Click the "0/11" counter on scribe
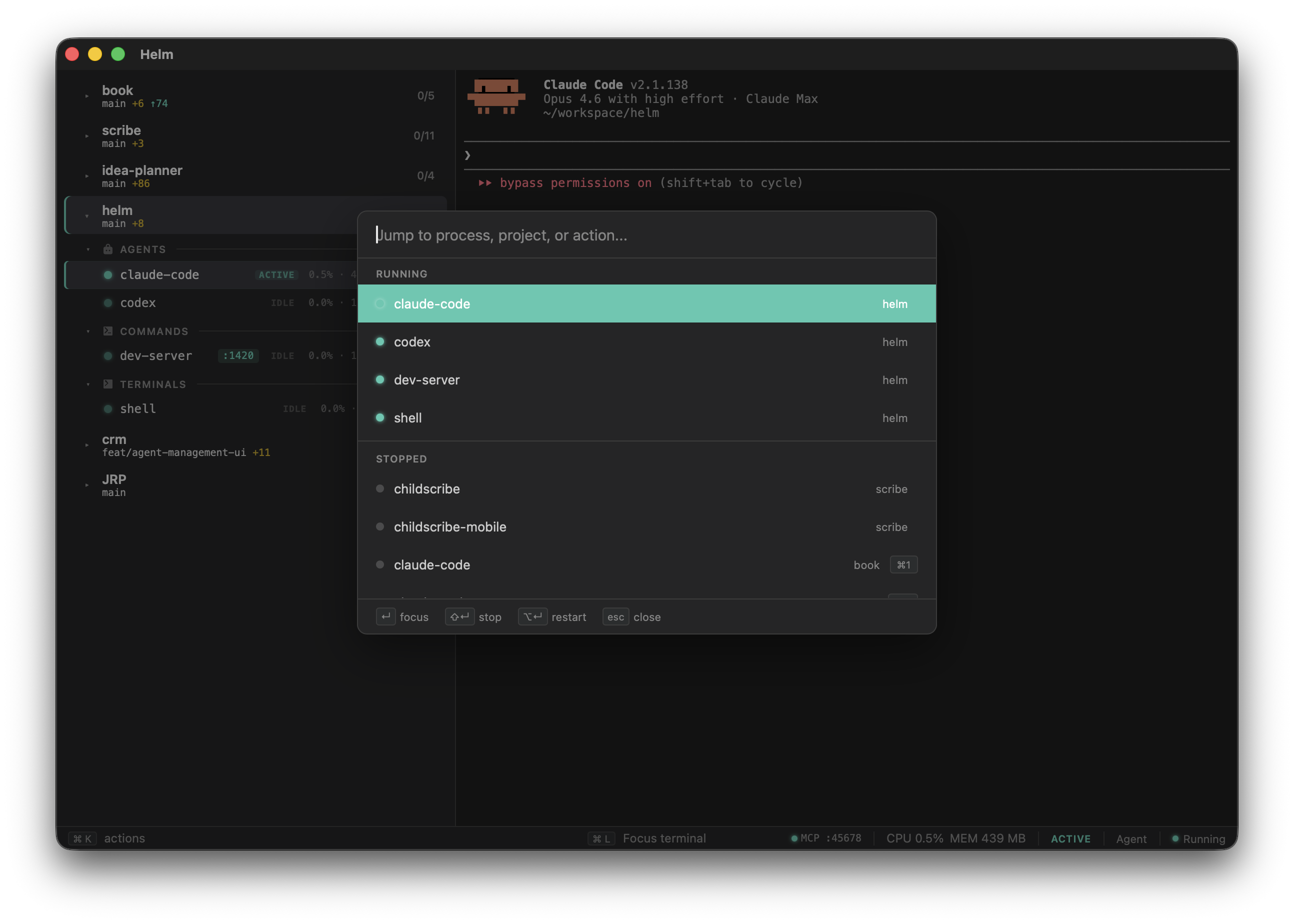Image resolution: width=1294 pixels, height=924 pixels. pyautogui.click(x=423, y=135)
